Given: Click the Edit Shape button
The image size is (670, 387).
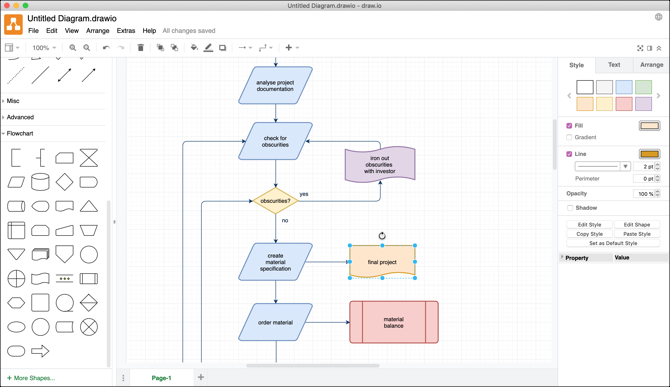Looking at the screenshot, I should point(637,225).
